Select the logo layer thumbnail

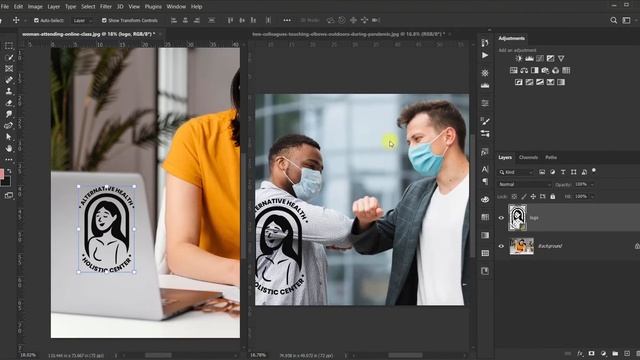pos(517,218)
